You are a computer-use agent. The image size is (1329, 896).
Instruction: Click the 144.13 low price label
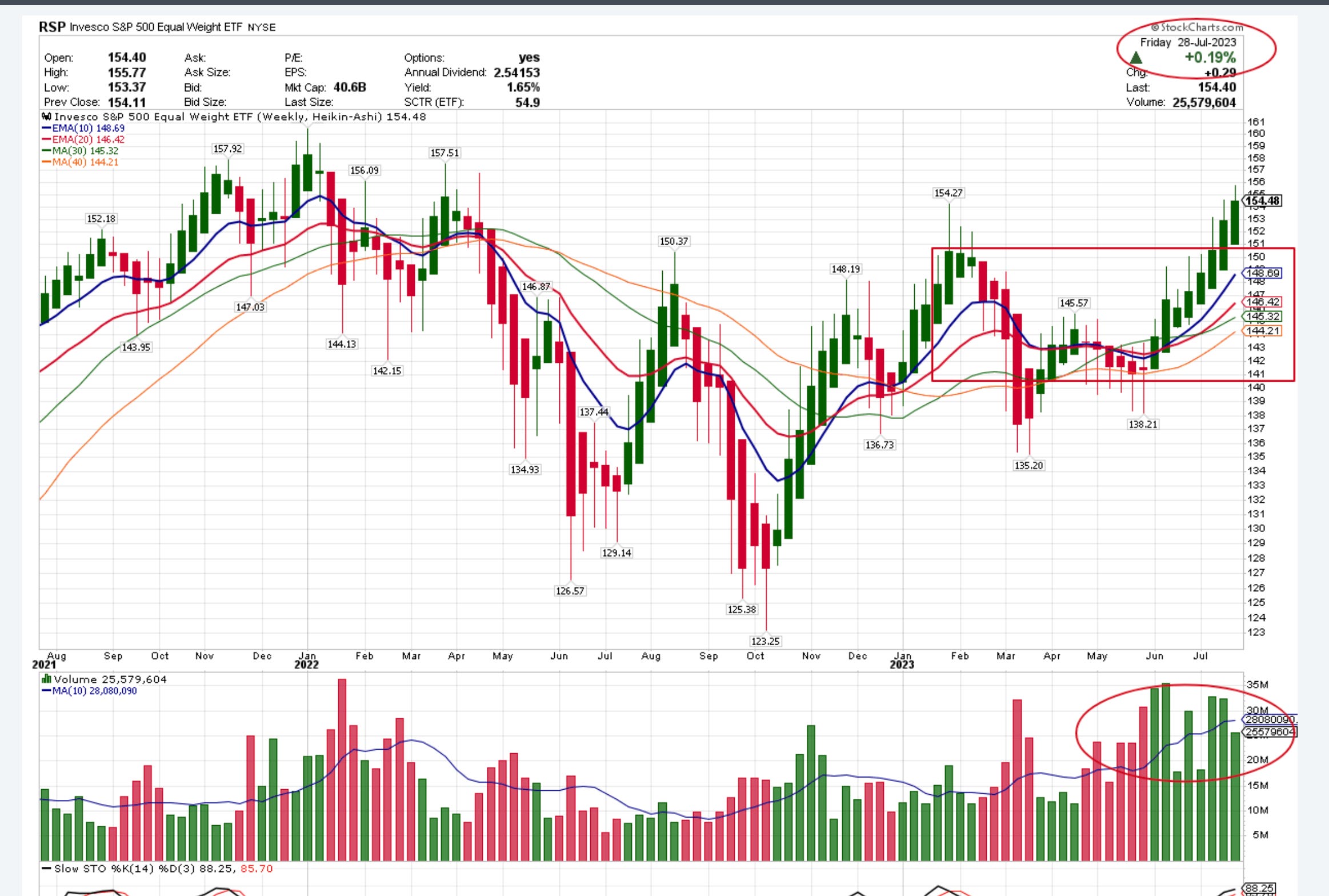342,344
